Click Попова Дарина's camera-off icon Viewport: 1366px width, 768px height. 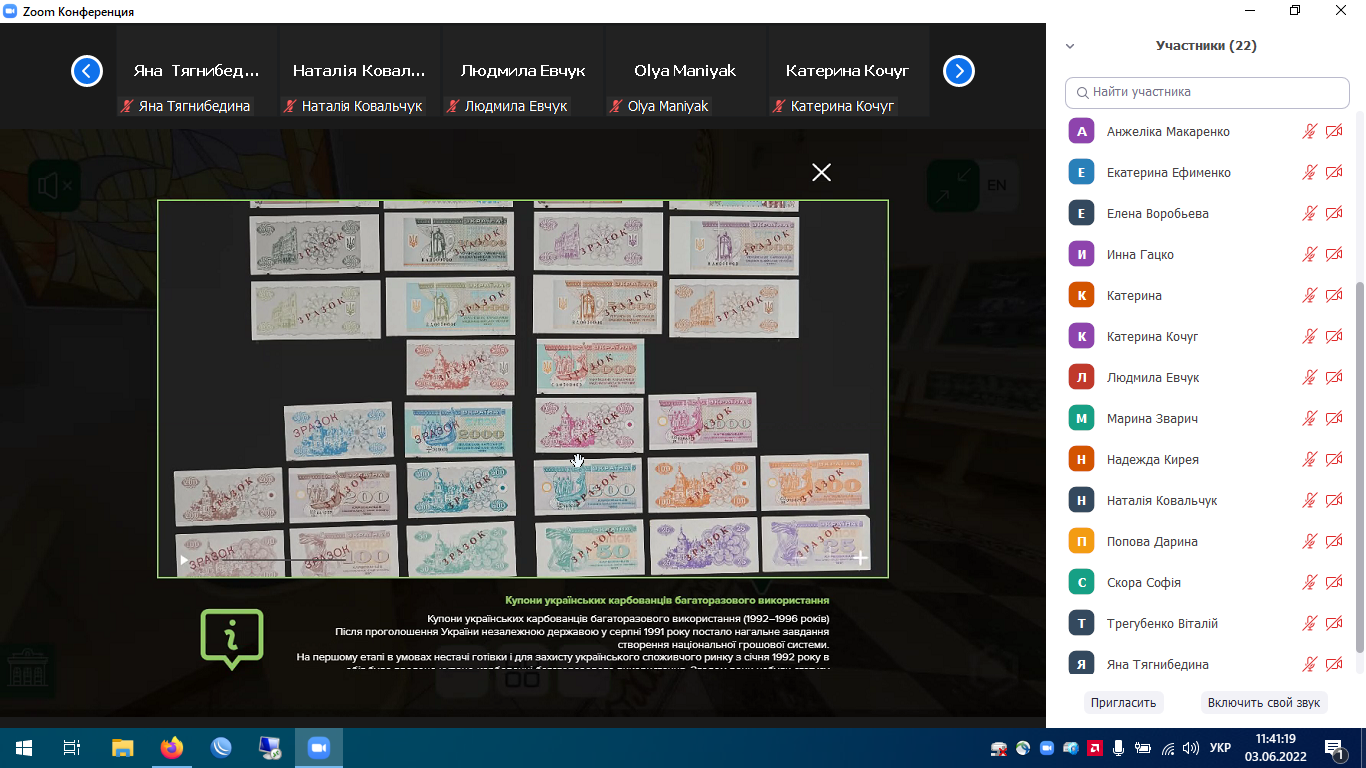[1334, 542]
